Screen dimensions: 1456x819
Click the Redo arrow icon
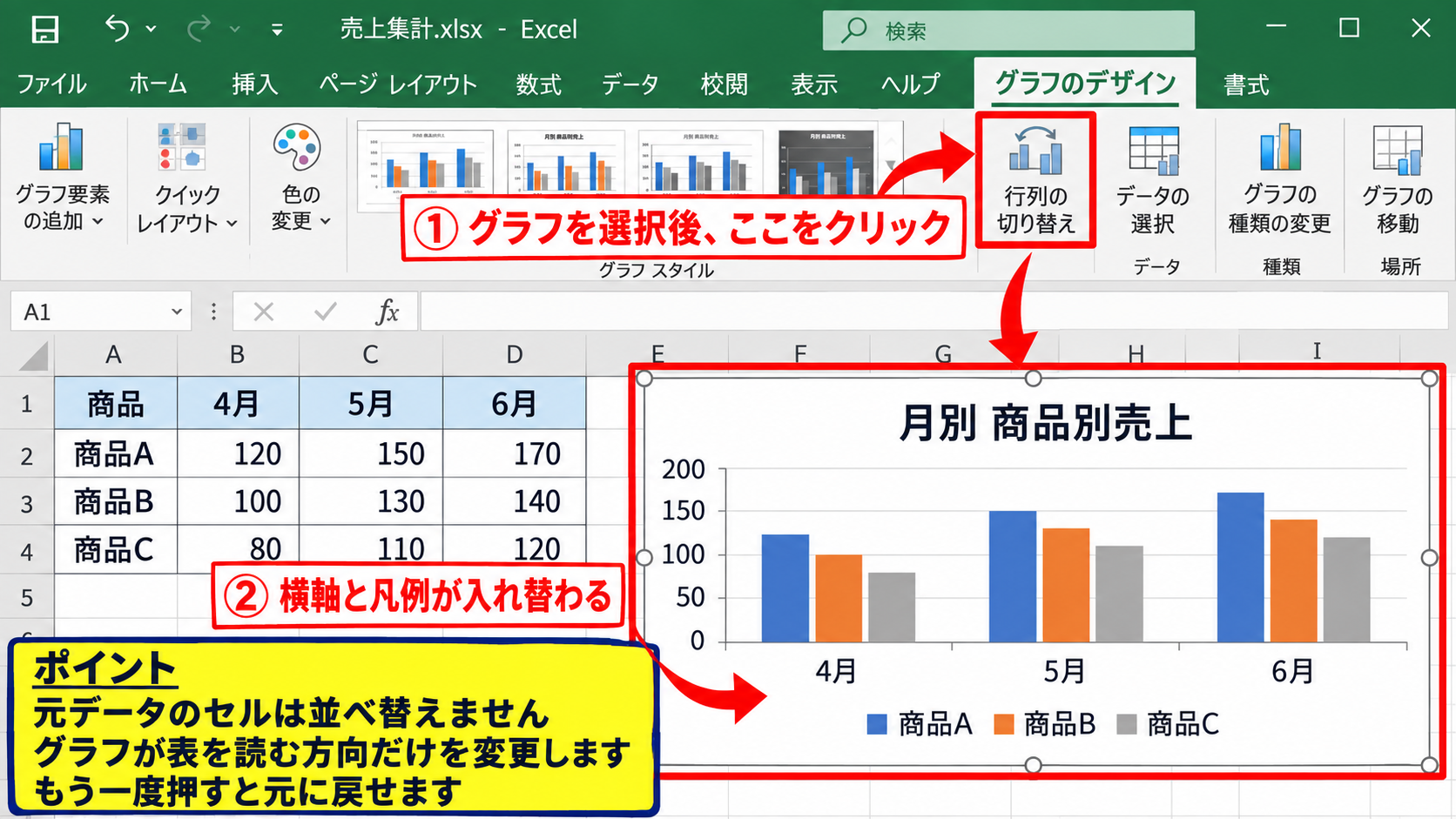point(199,29)
